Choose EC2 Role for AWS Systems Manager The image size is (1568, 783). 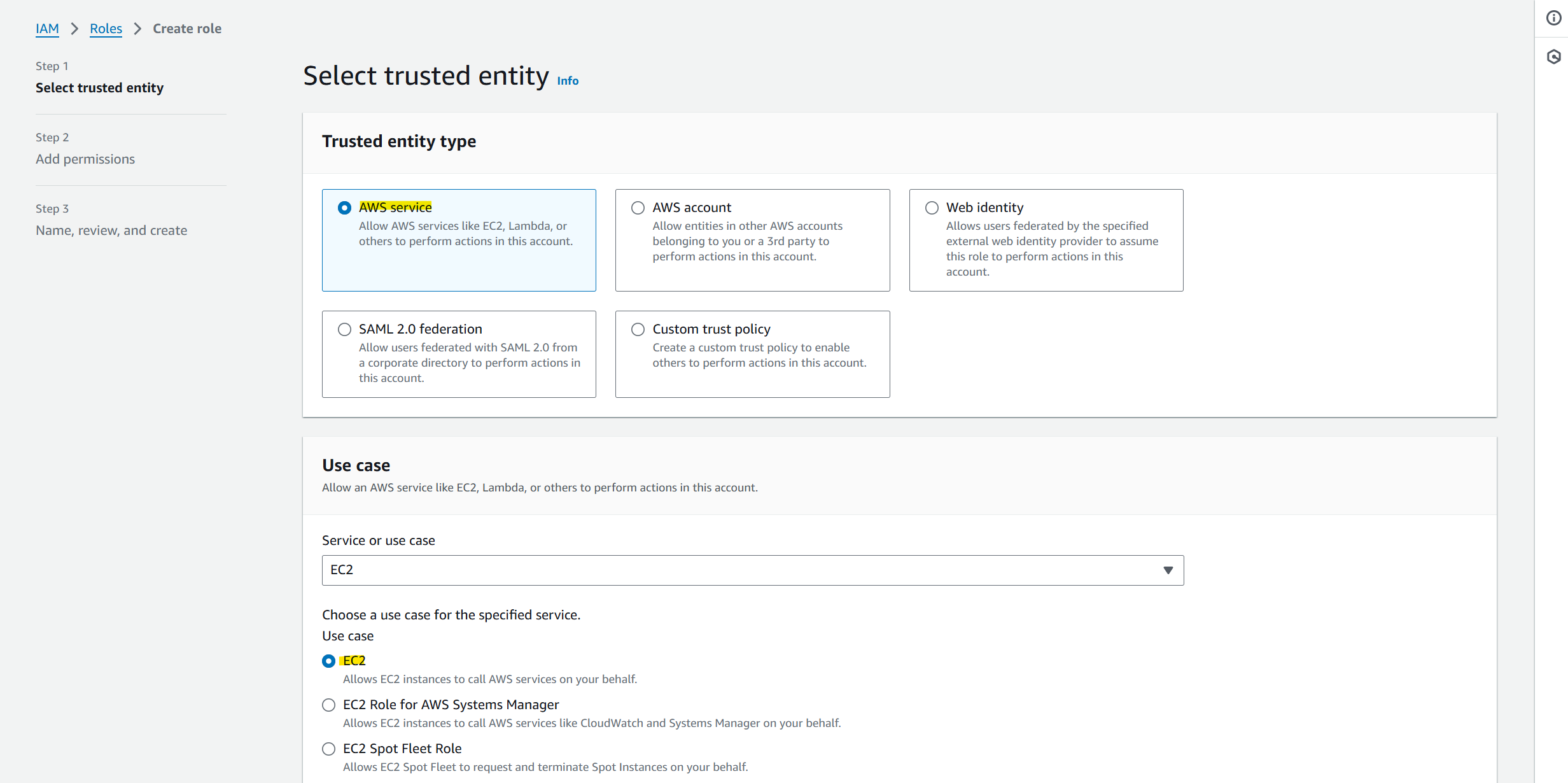[328, 705]
